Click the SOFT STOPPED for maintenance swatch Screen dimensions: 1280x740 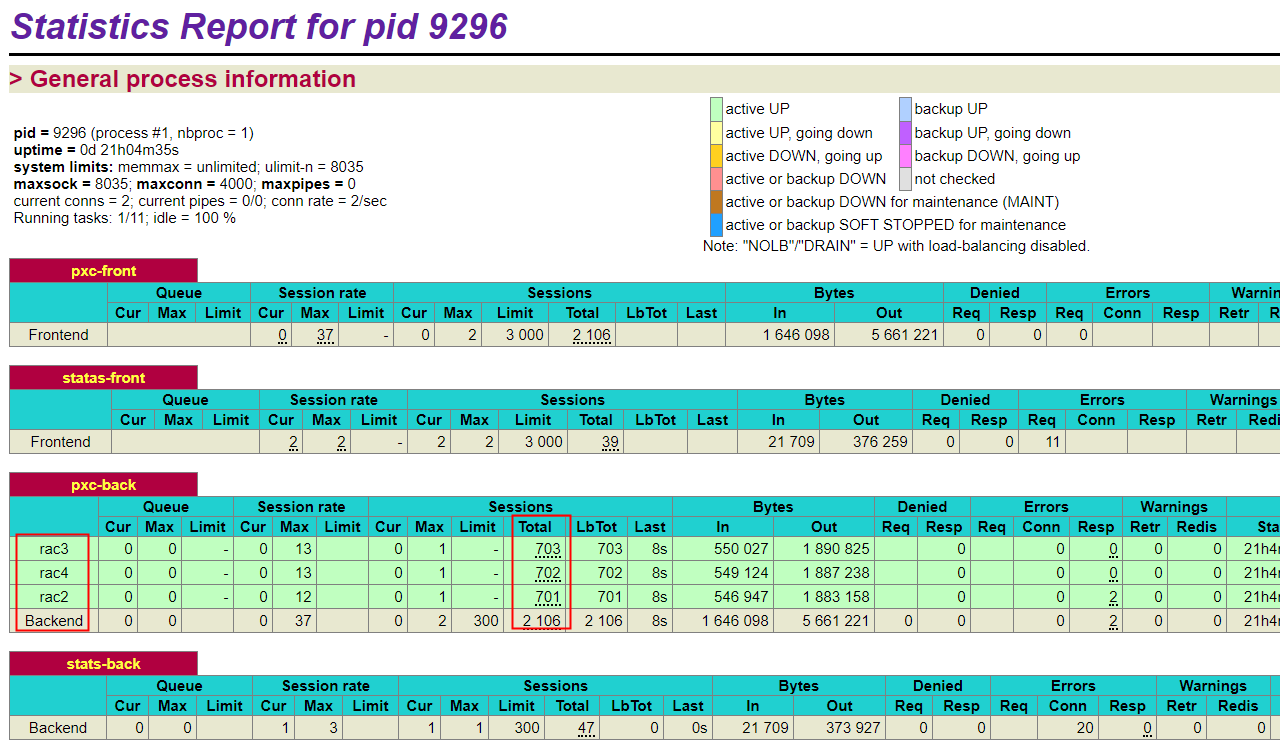tap(716, 224)
